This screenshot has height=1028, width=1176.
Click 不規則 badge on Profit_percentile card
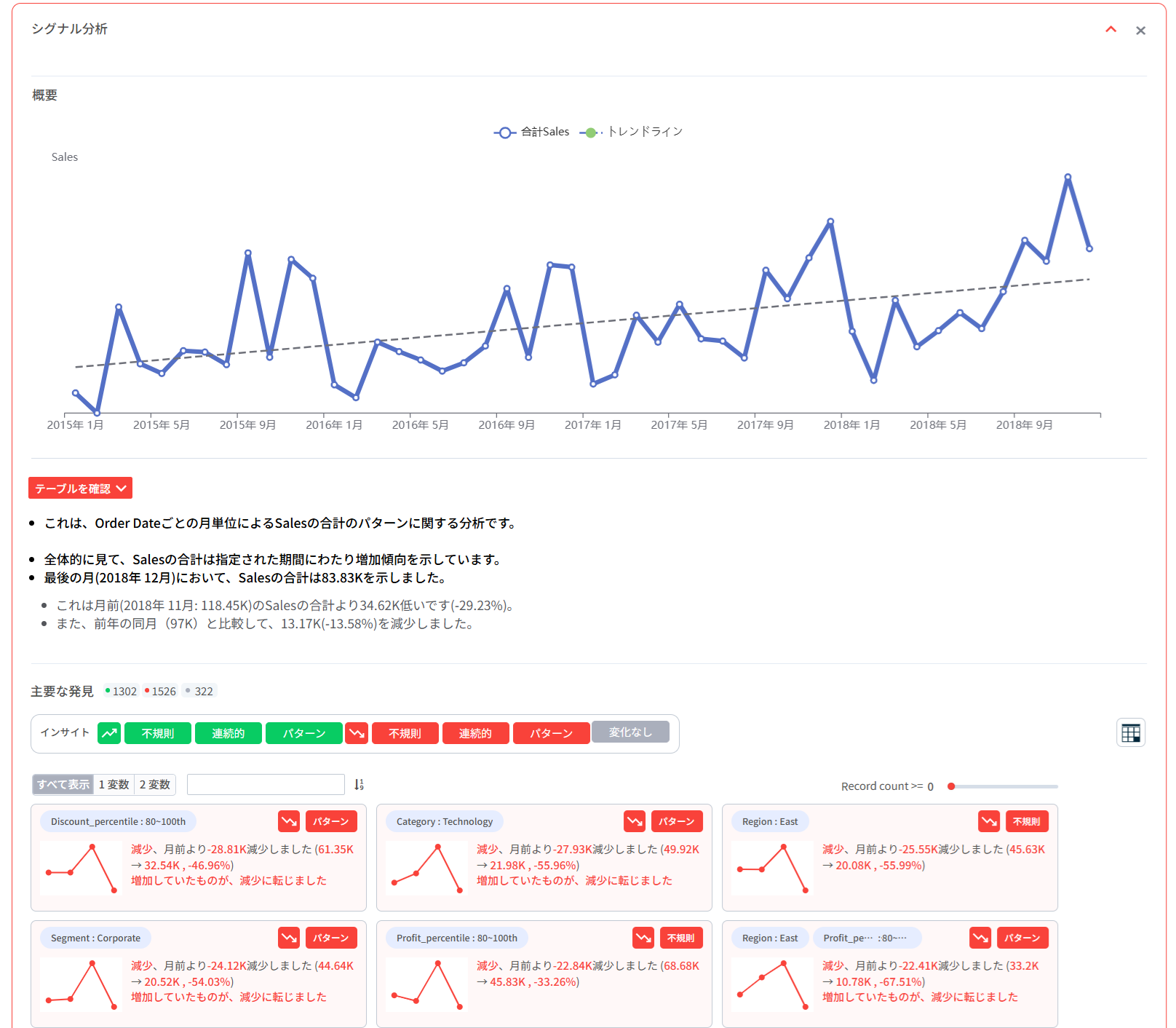pos(681,938)
